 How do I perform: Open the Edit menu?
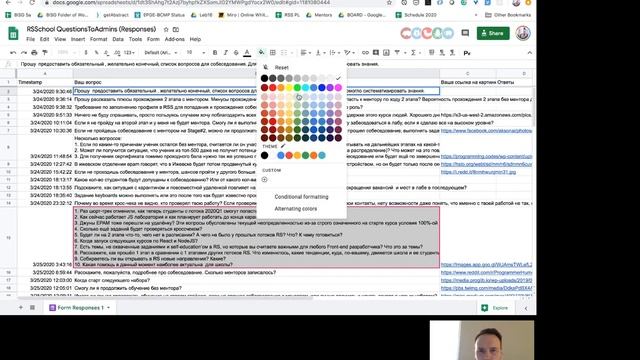pyautogui.click(x=44, y=39)
